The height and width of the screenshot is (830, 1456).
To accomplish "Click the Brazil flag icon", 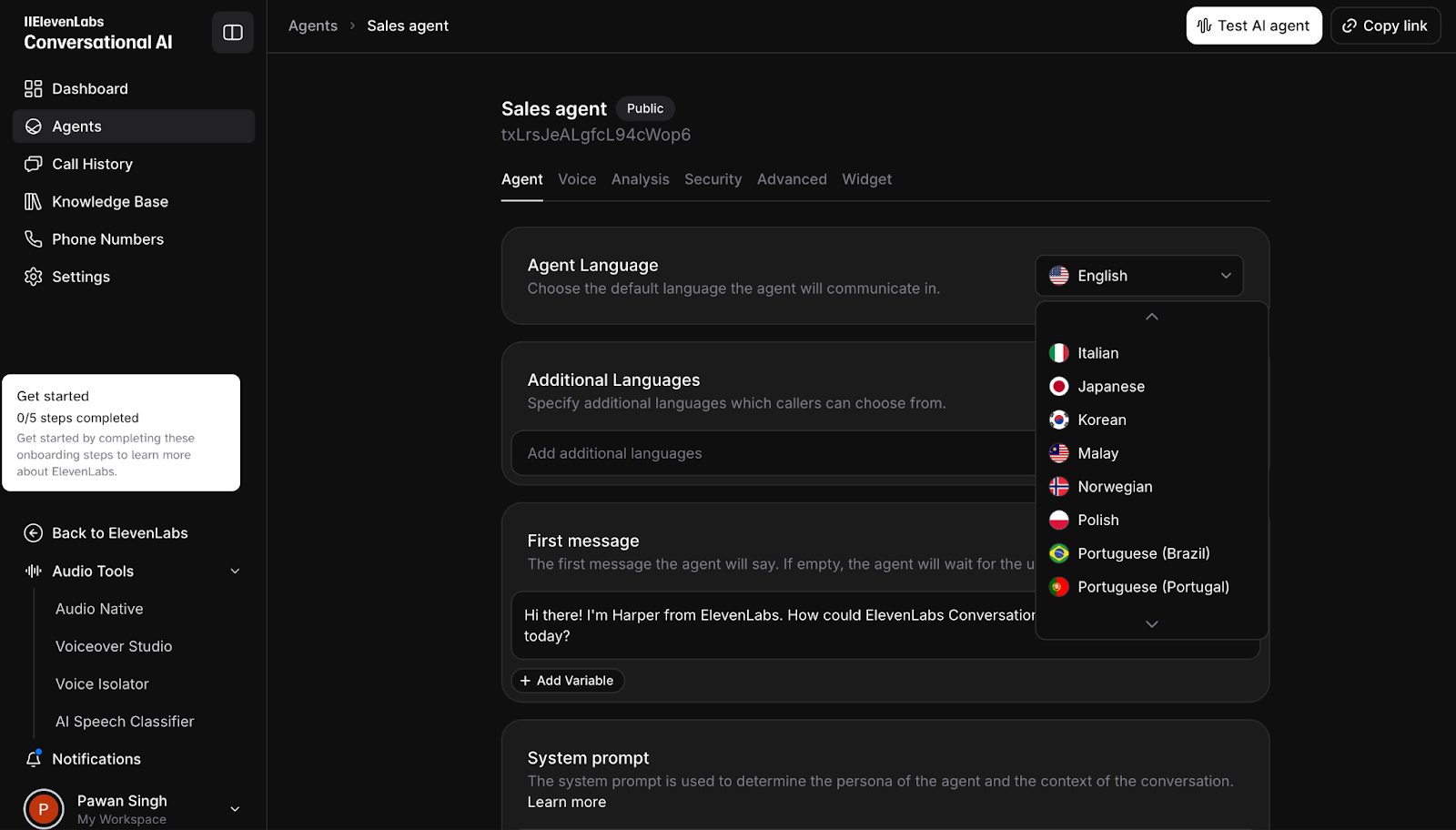I will (x=1059, y=553).
